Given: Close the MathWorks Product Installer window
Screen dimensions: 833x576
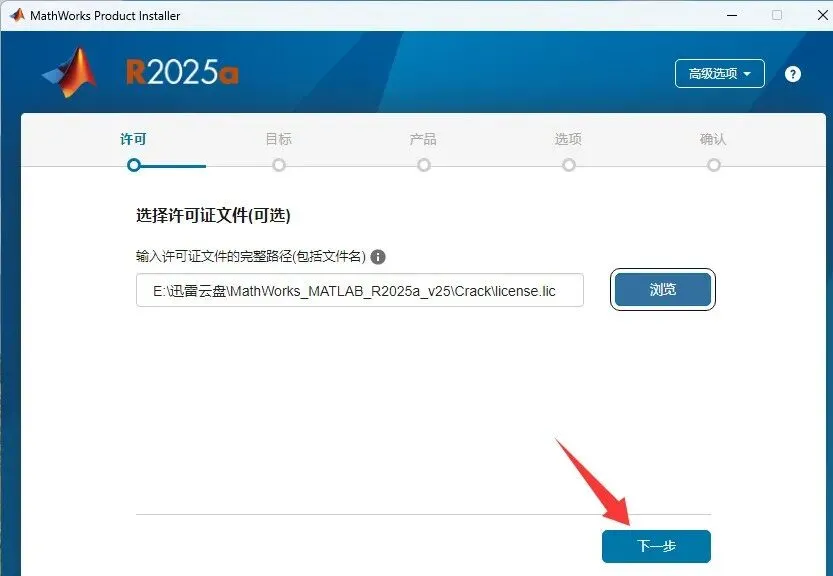Looking at the screenshot, I should pos(822,15).
